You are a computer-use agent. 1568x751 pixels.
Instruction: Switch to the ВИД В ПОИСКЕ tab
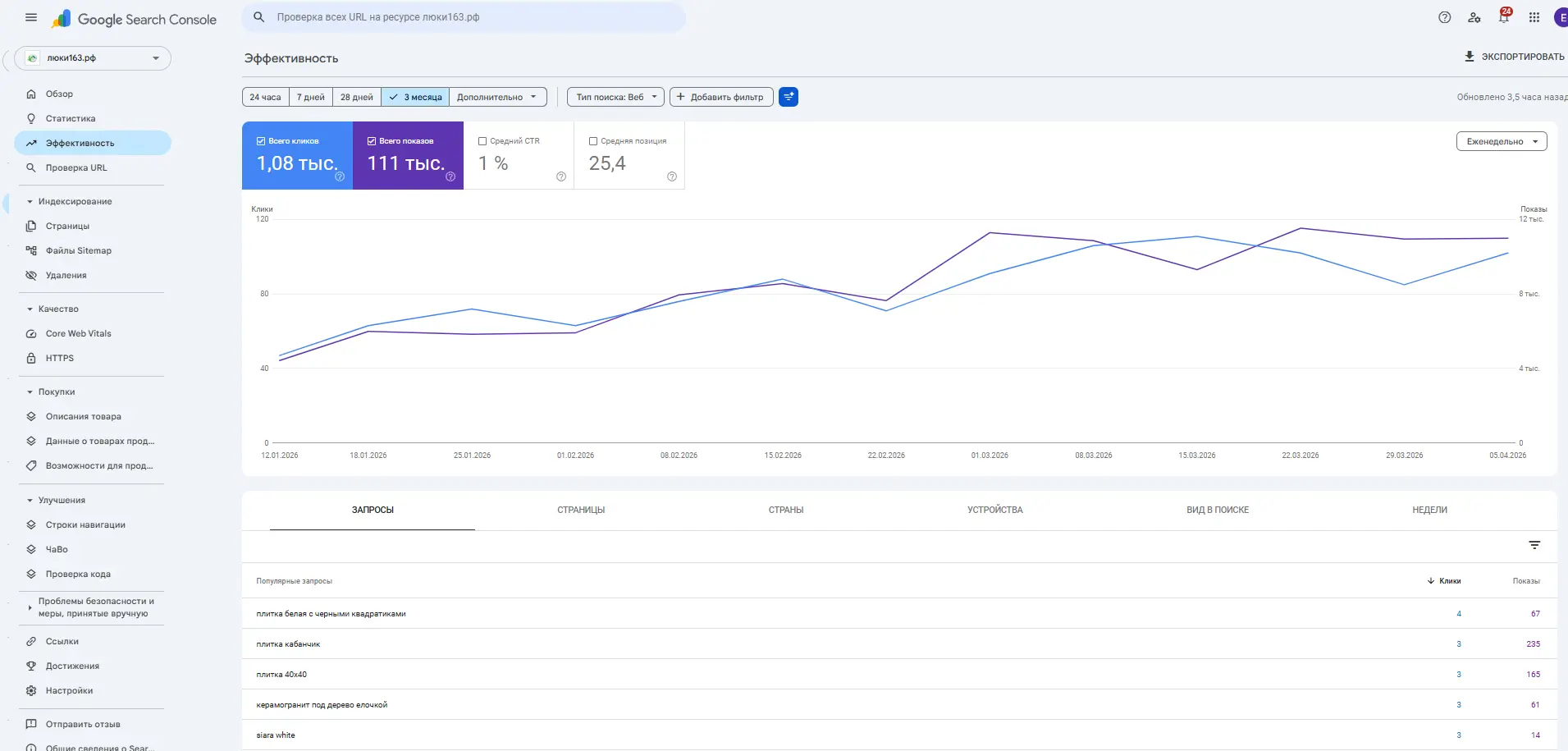[1218, 510]
